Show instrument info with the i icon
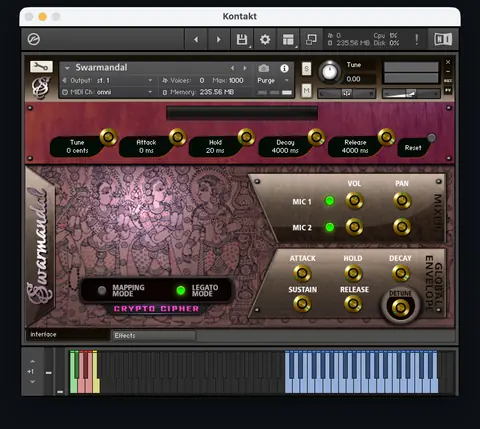 284,68
